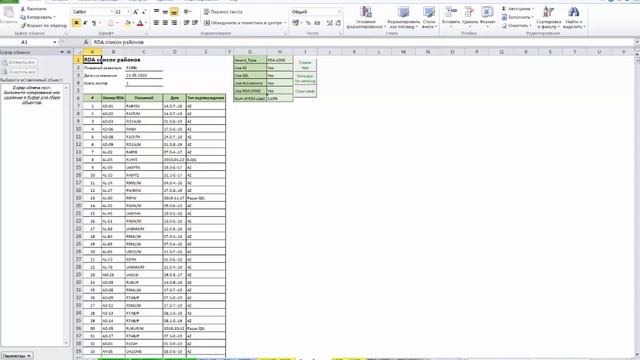The image size is (640, 360).
Task: Open Conditional Formatting menu
Action: click(366, 18)
